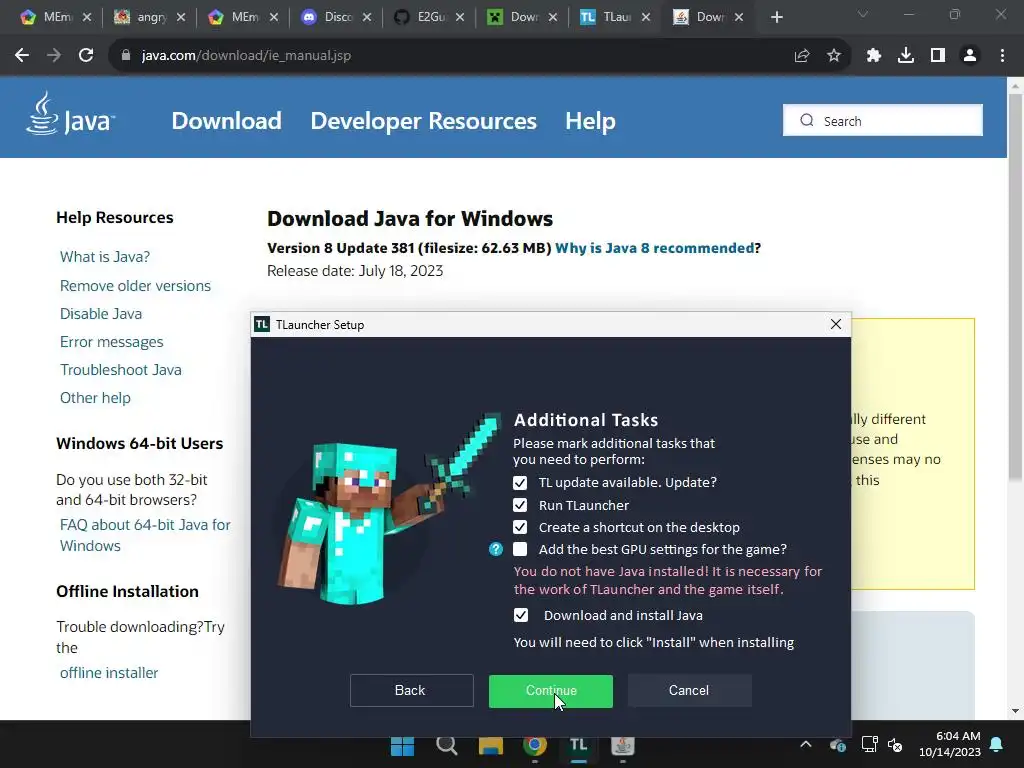Click the page vertical scrollbar
The image size is (1024, 768).
pos(1015,288)
